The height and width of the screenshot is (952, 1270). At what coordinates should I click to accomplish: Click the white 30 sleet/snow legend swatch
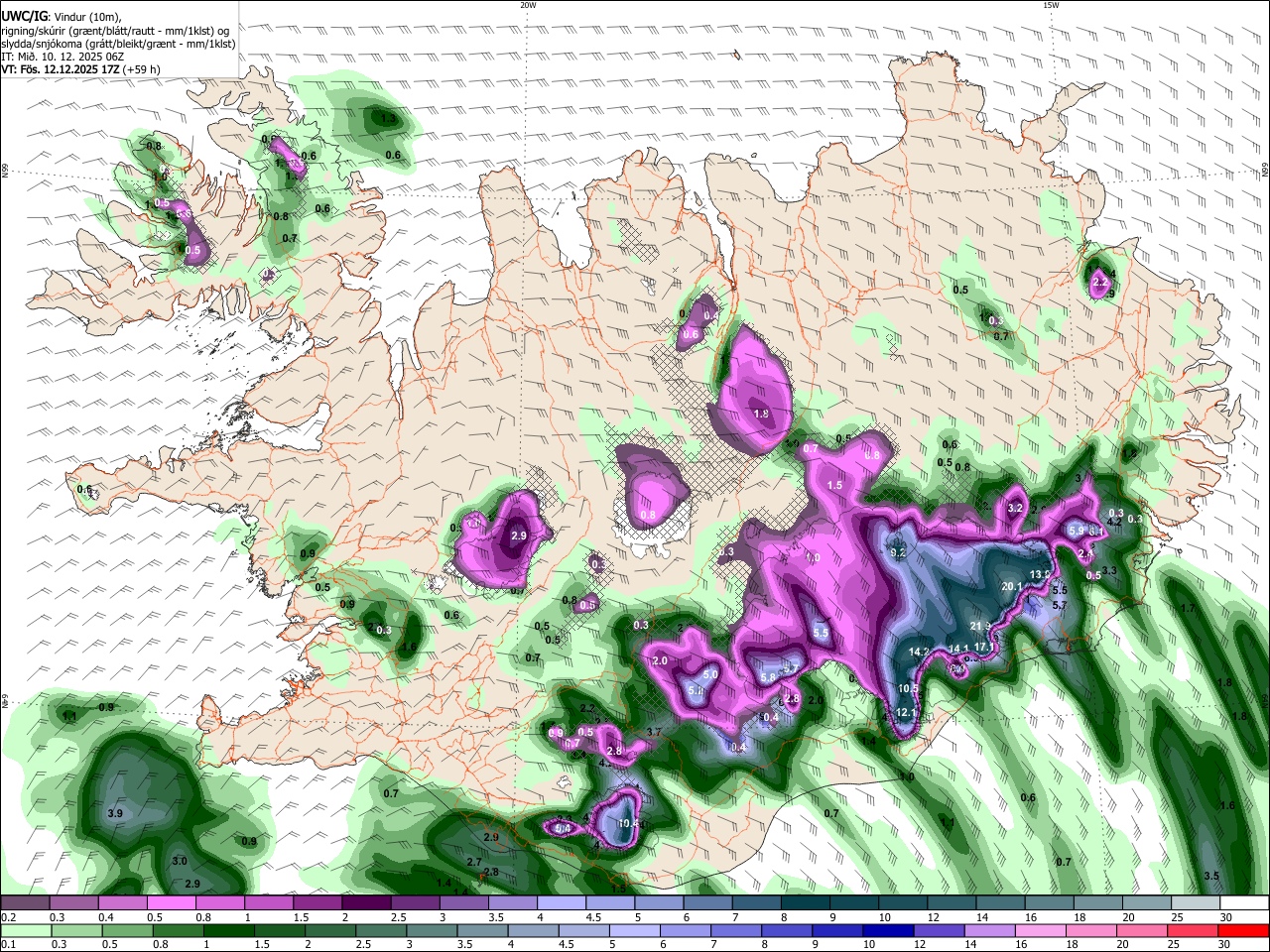point(1245,903)
